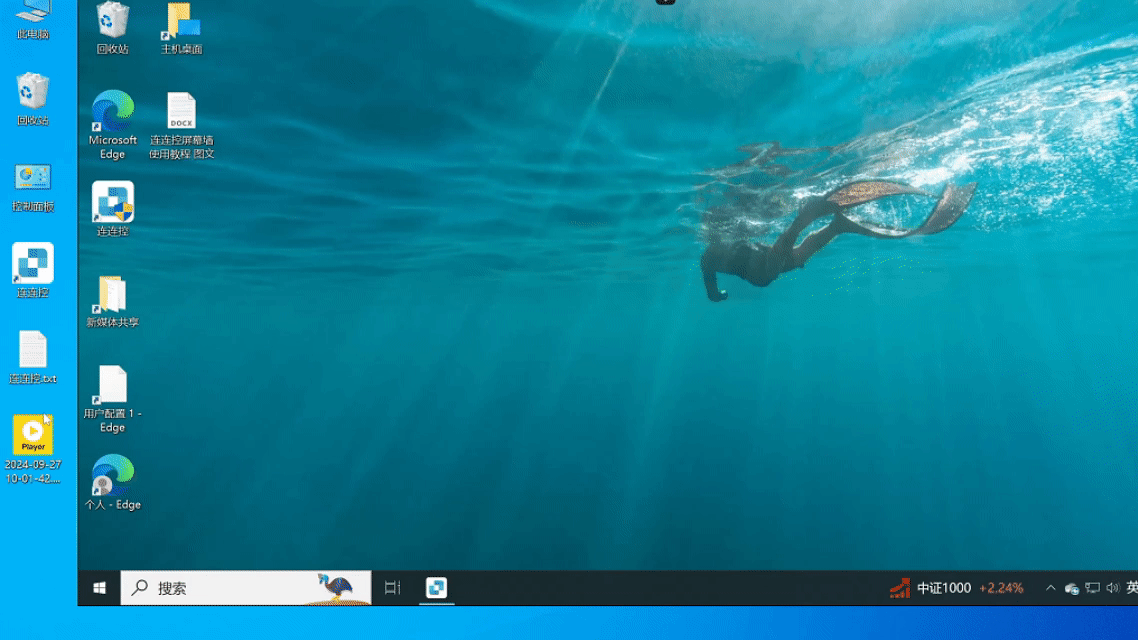Click the 搜索 taskbar search box
Image resolution: width=1138 pixels, height=640 pixels.
point(246,588)
